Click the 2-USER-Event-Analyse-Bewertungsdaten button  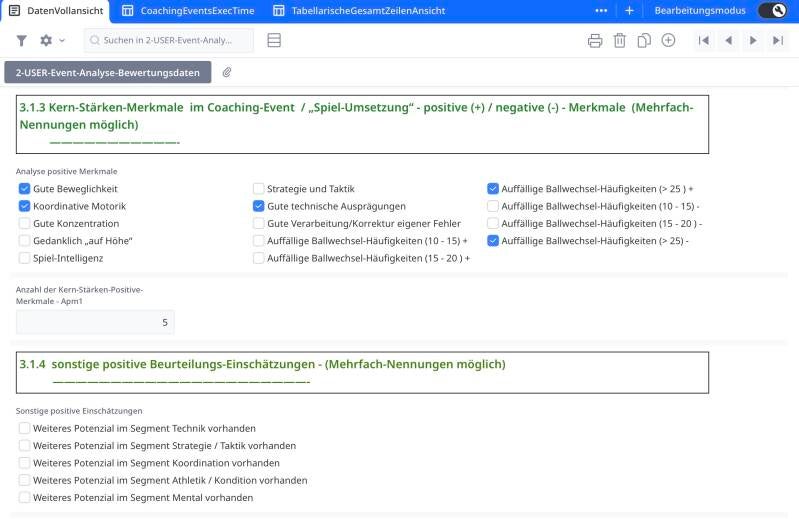pos(108,72)
